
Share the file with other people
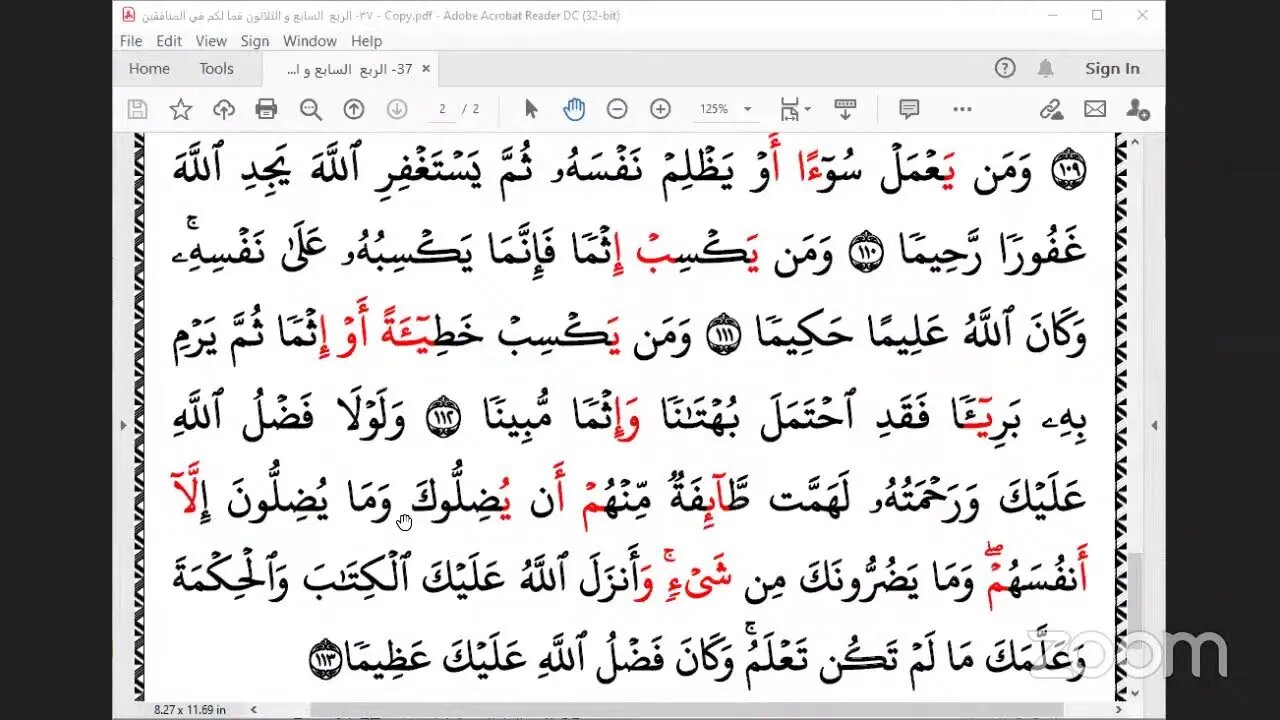[x=1138, y=109]
